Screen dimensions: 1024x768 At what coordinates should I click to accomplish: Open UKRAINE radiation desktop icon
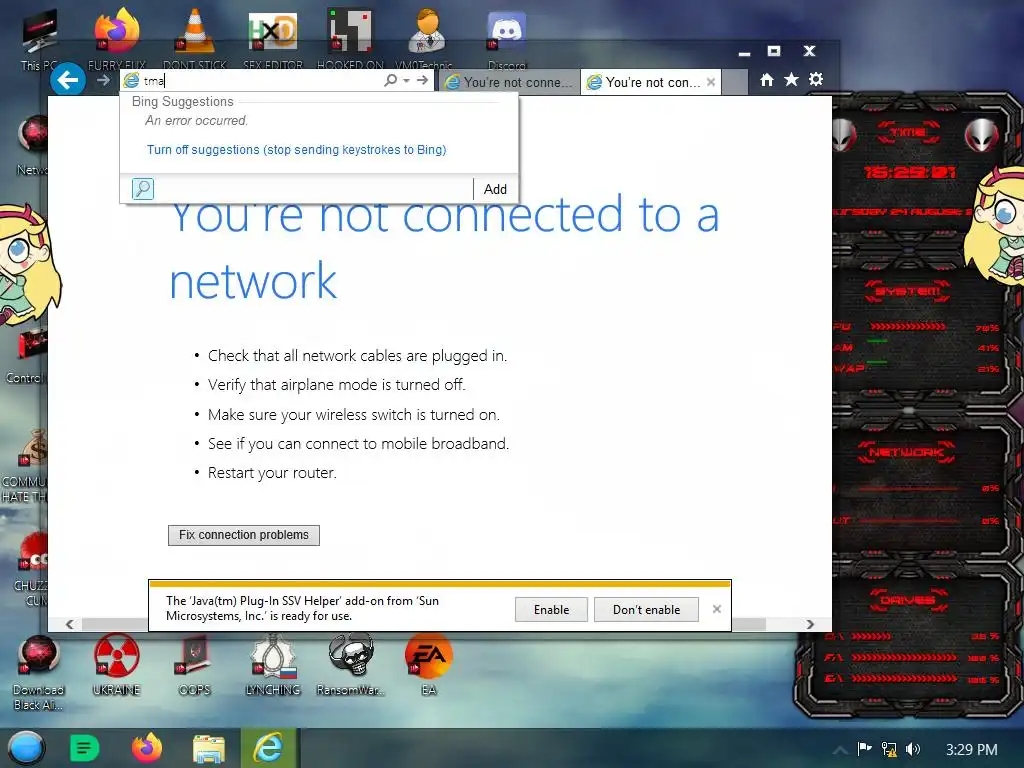coord(116,665)
